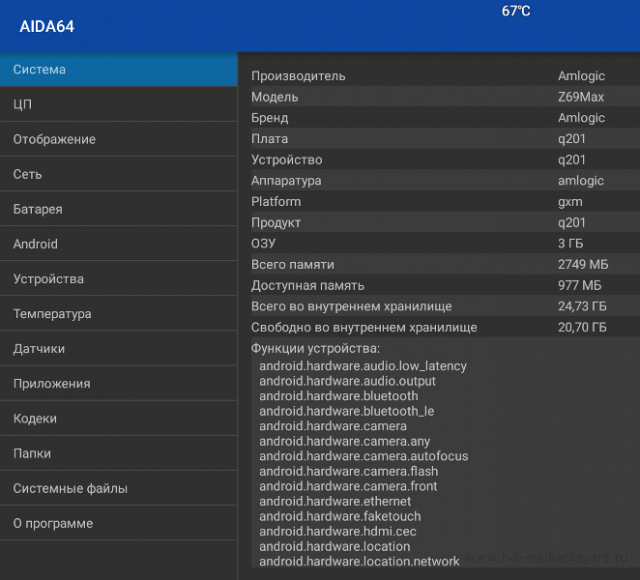Screen dimensions: 640x580
Task: Click android.hardware.camera.any entry
Action: [x=344, y=441]
